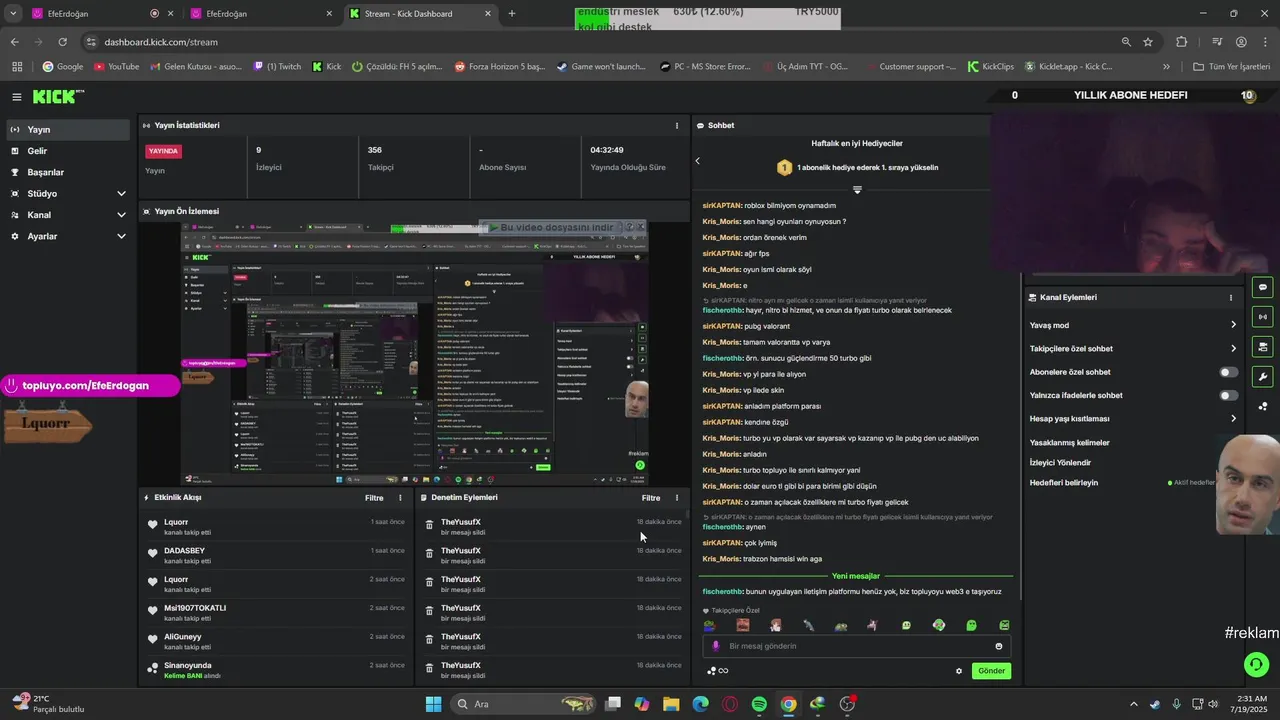Jump to Yeni mesajlar in chat
The height and width of the screenshot is (720, 1280).
click(856, 576)
